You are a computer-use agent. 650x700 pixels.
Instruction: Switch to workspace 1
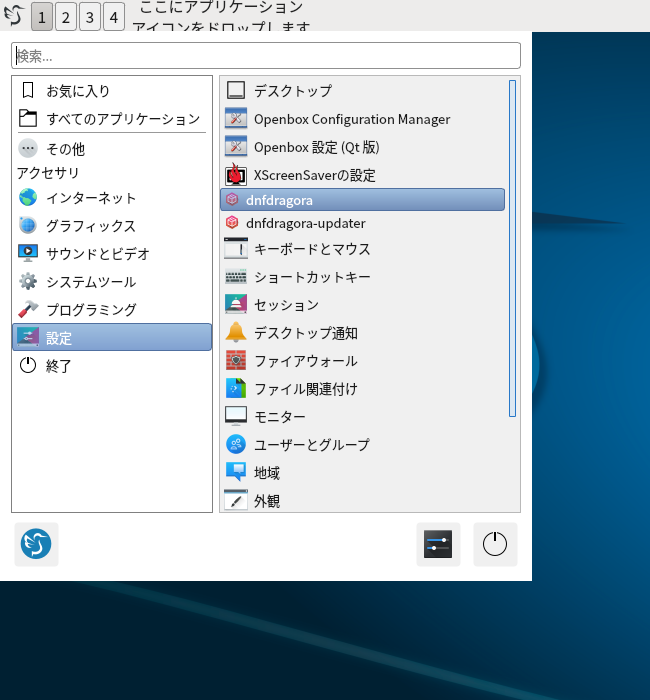click(42, 17)
